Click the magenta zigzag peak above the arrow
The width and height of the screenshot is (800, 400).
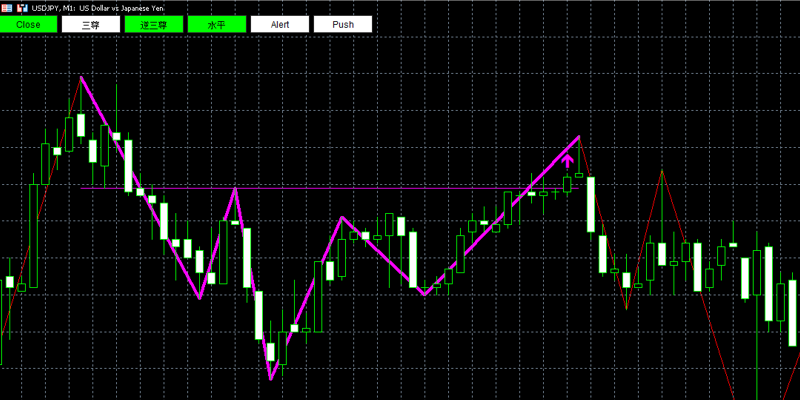click(579, 136)
